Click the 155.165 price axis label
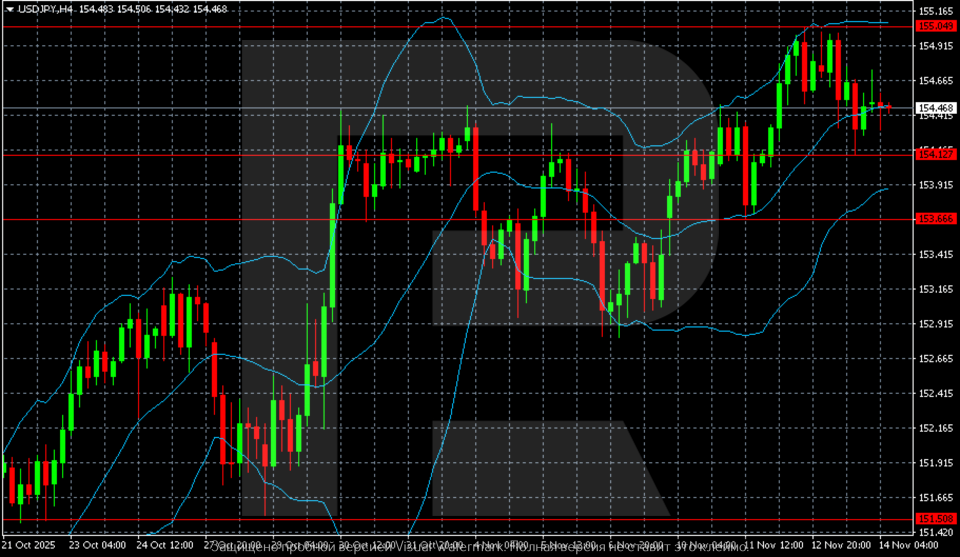 point(933,11)
